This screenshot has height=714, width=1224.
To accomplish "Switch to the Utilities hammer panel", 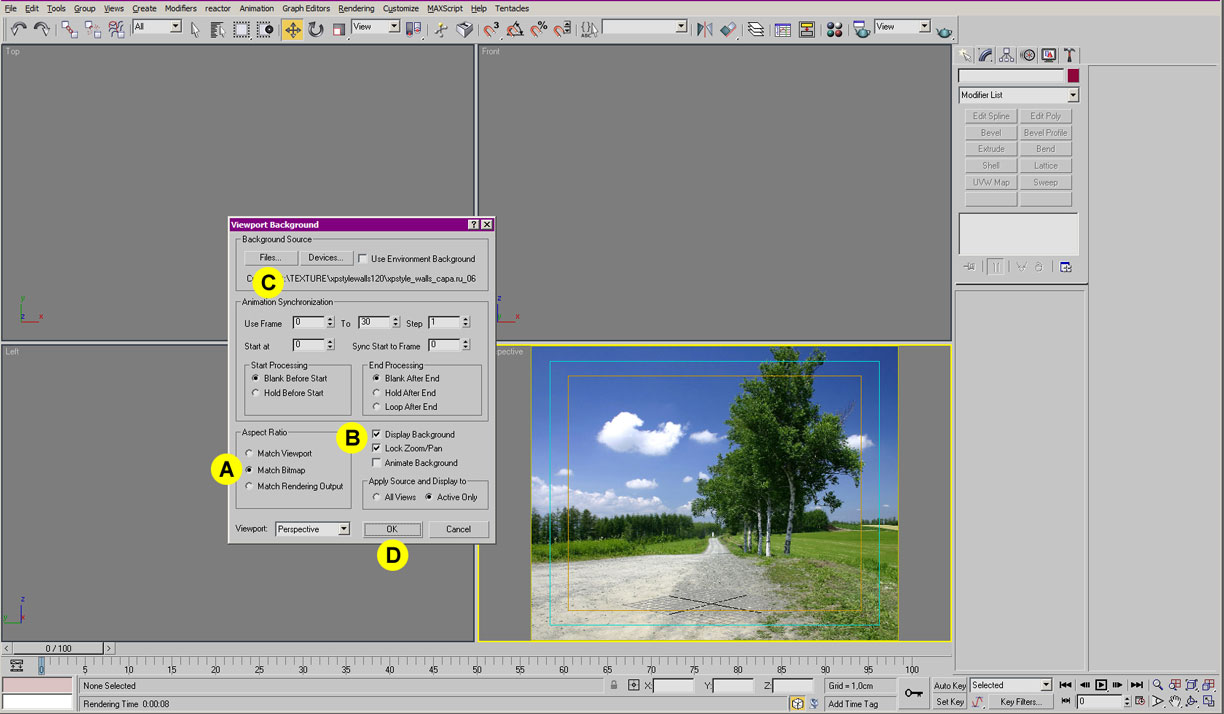I will 1069,55.
